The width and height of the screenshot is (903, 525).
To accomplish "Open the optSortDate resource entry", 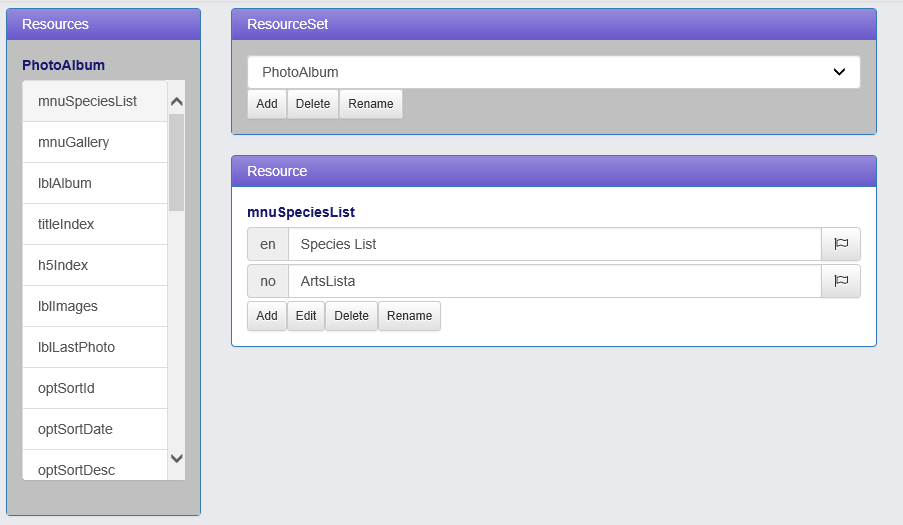I will click(x=95, y=429).
